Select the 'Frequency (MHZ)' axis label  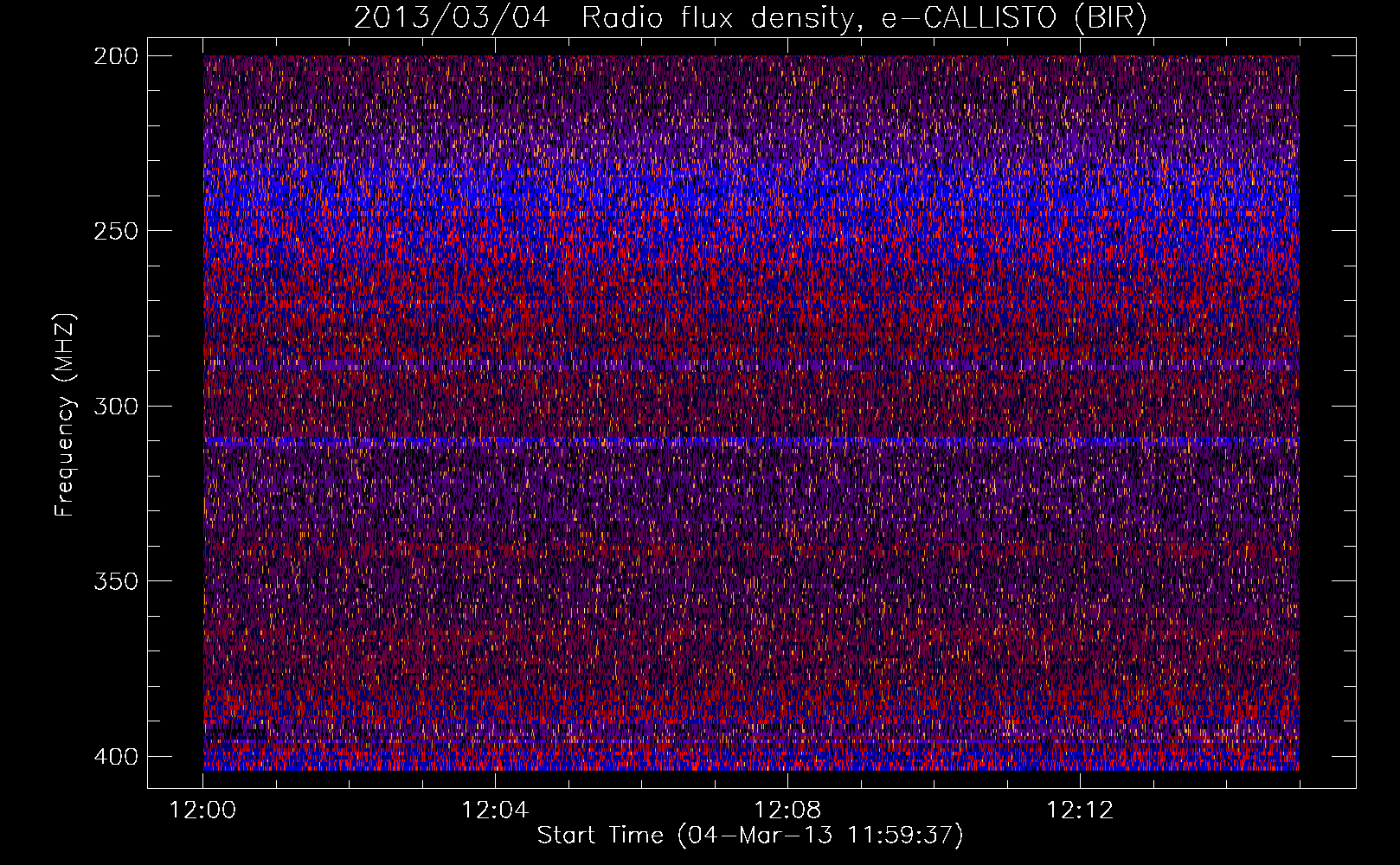pos(65,415)
